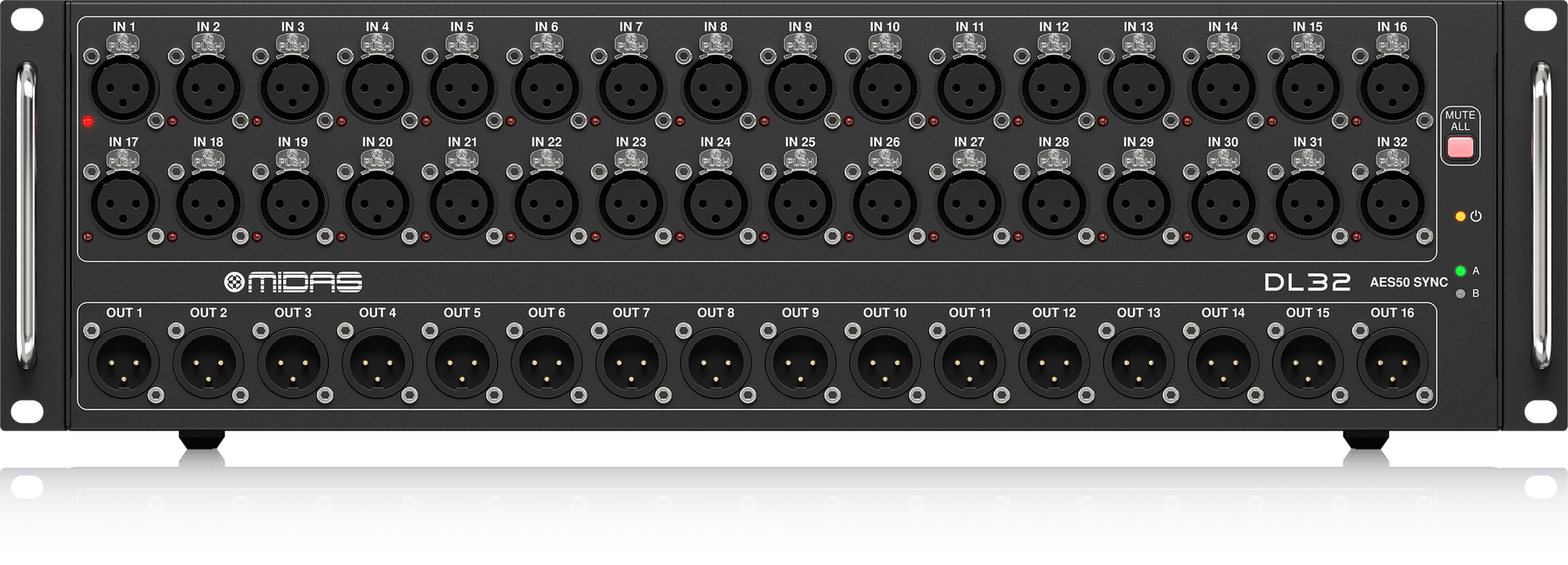1568x565 pixels.
Task: Click the left rack handle
Action: (x=27, y=214)
